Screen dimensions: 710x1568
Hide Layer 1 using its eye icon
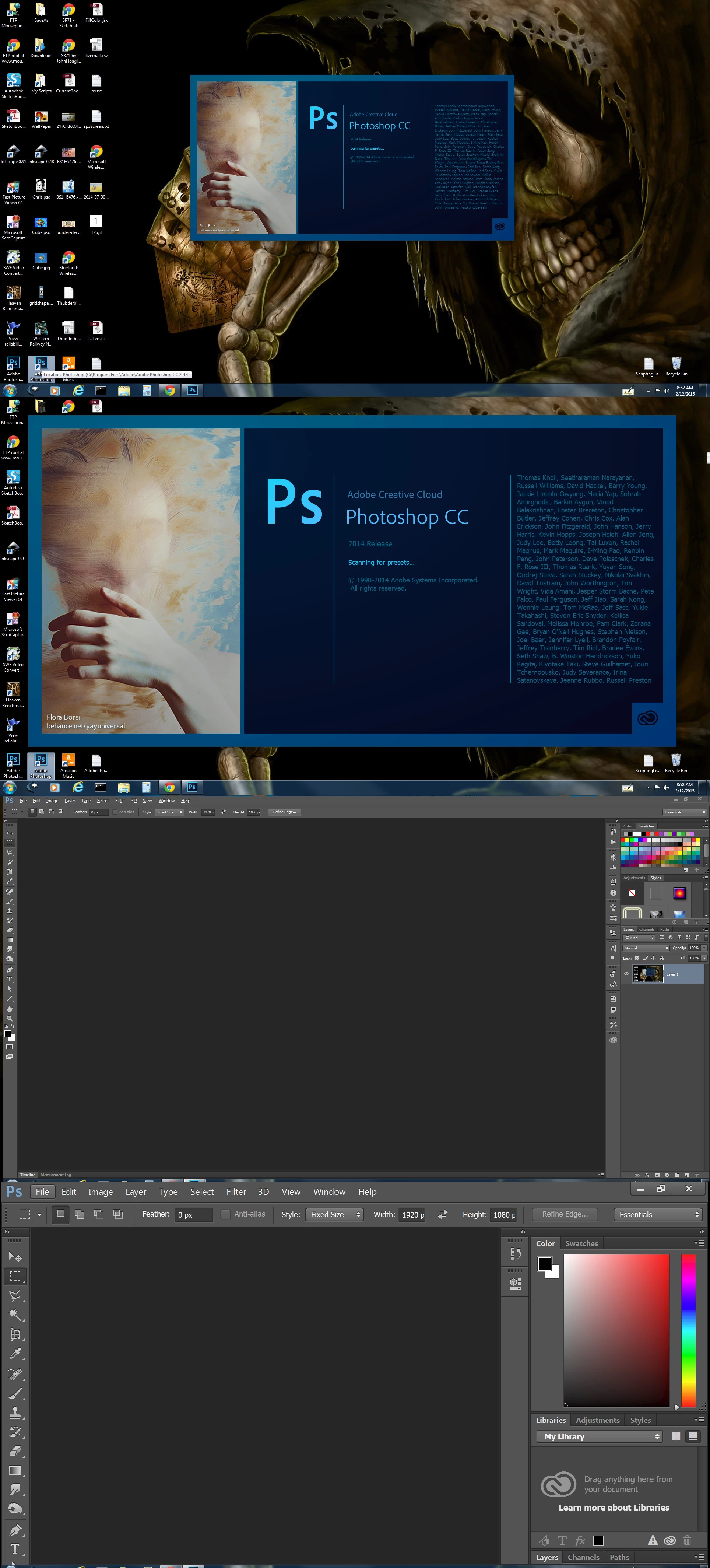click(x=626, y=974)
